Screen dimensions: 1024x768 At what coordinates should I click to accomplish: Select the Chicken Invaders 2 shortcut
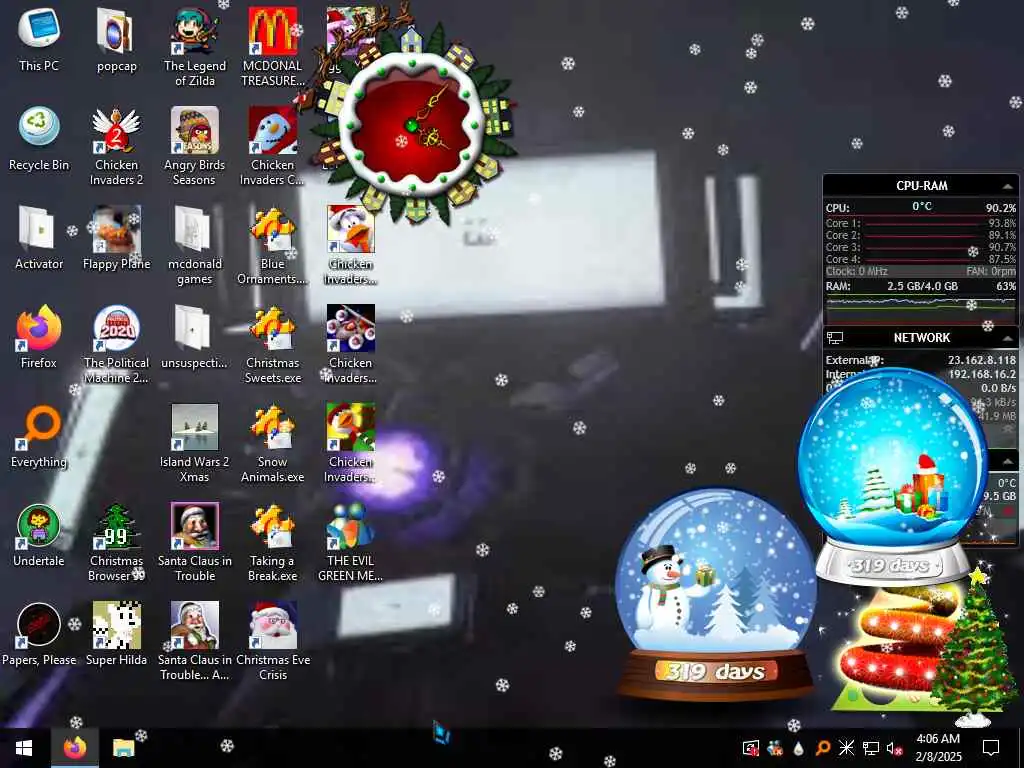pos(116,146)
